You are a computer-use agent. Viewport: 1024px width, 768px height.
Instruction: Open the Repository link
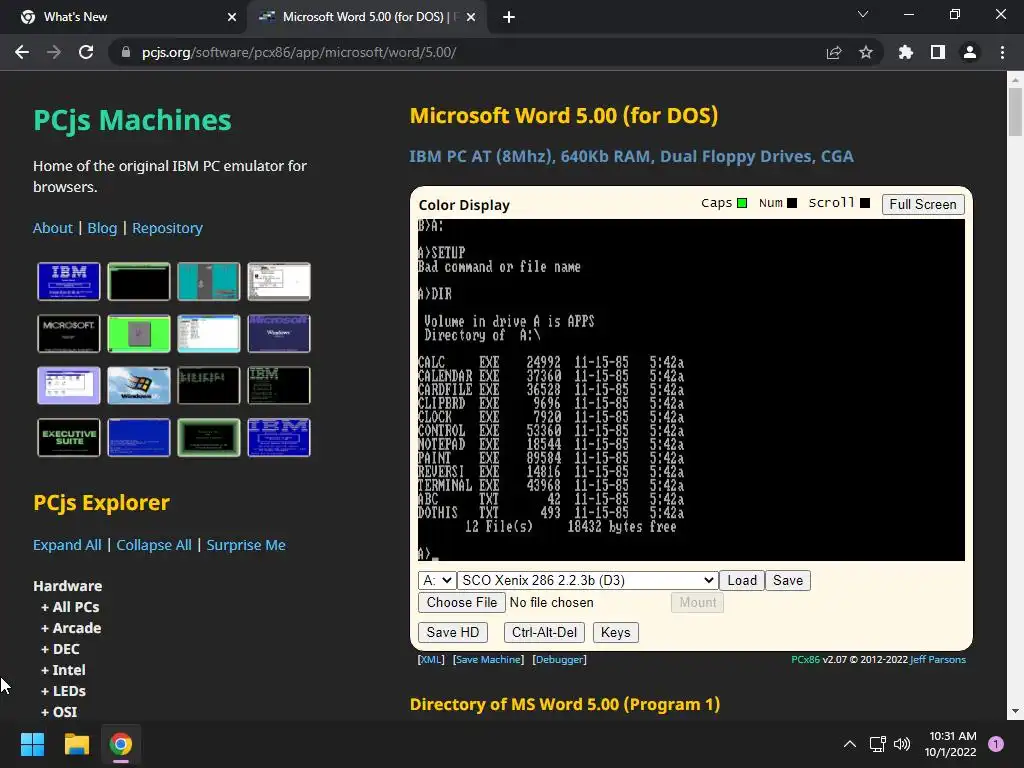tap(168, 228)
